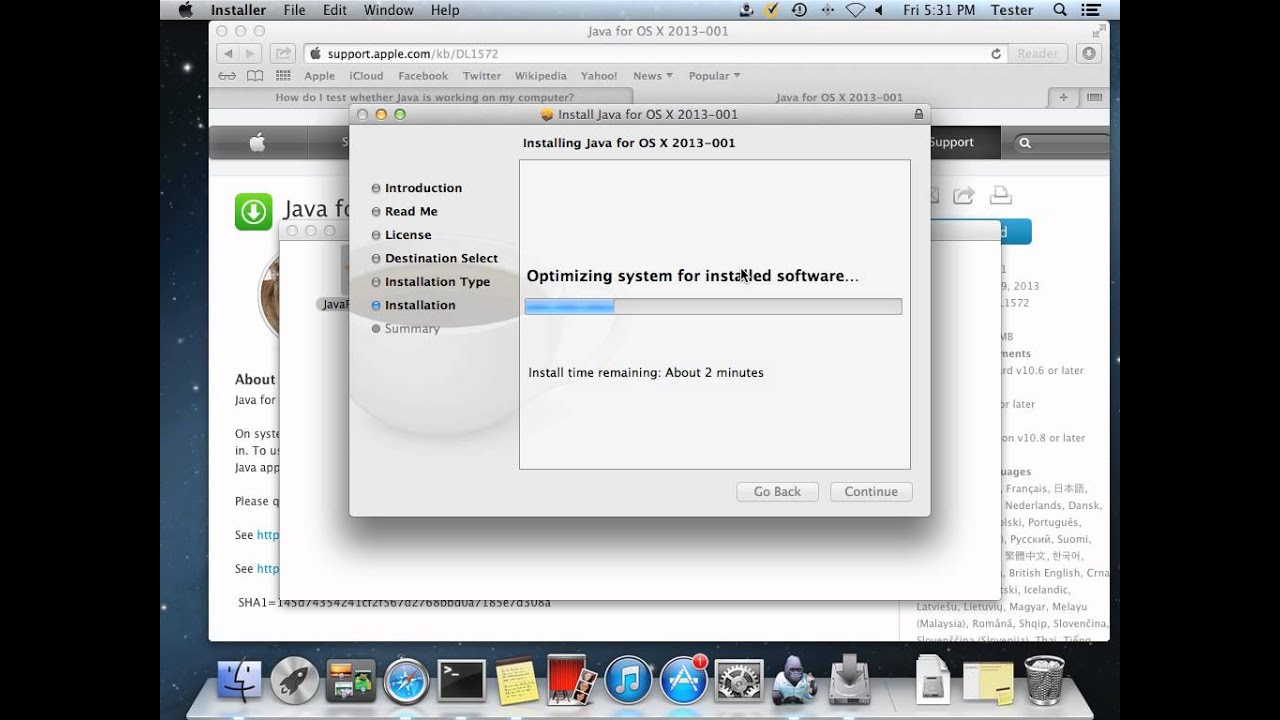Click the Reader button in Safari
Screen dimensions: 1280x720
(x=1038, y=53)
